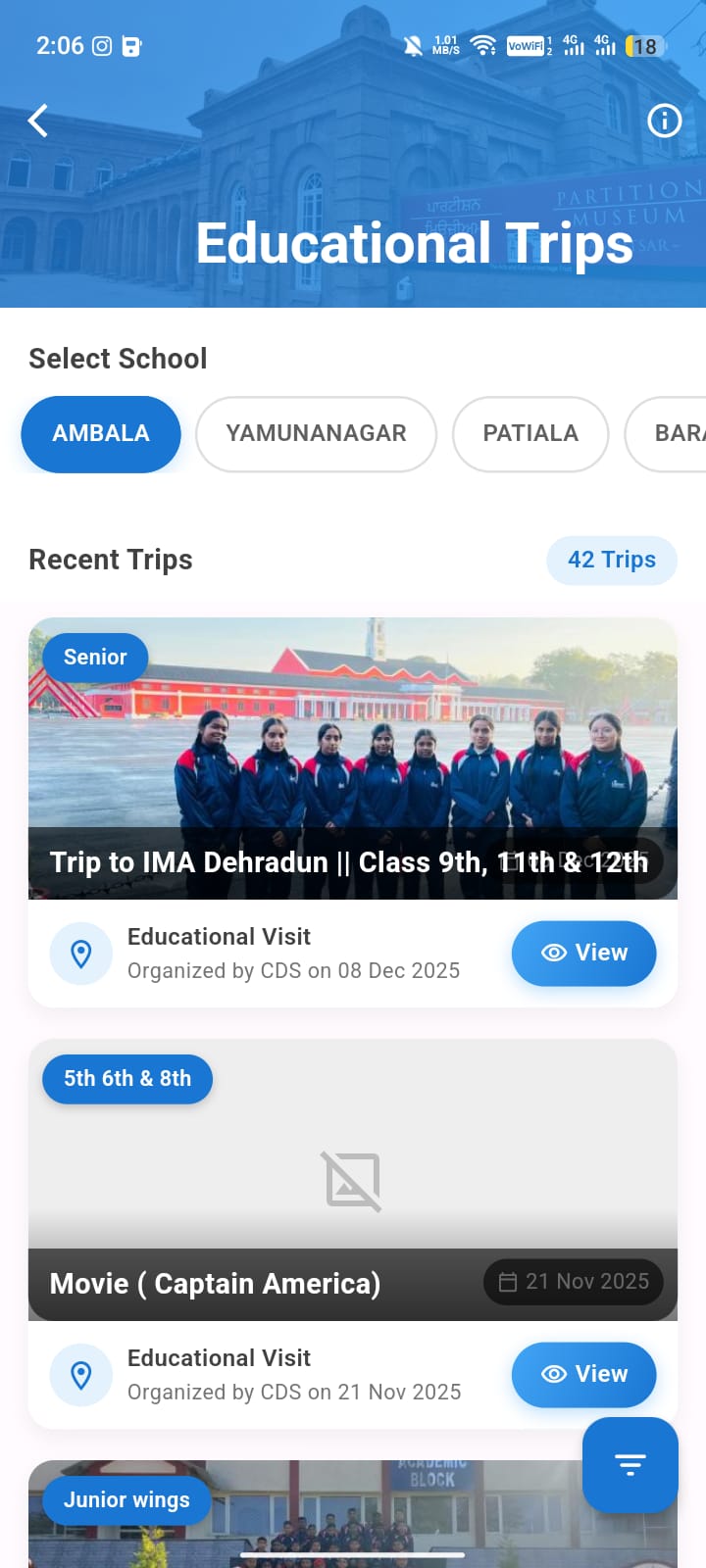Tap the 42 Trips count badge
Screen dimensions: 706x1568
pyautogui.click(x=612, y=561)
